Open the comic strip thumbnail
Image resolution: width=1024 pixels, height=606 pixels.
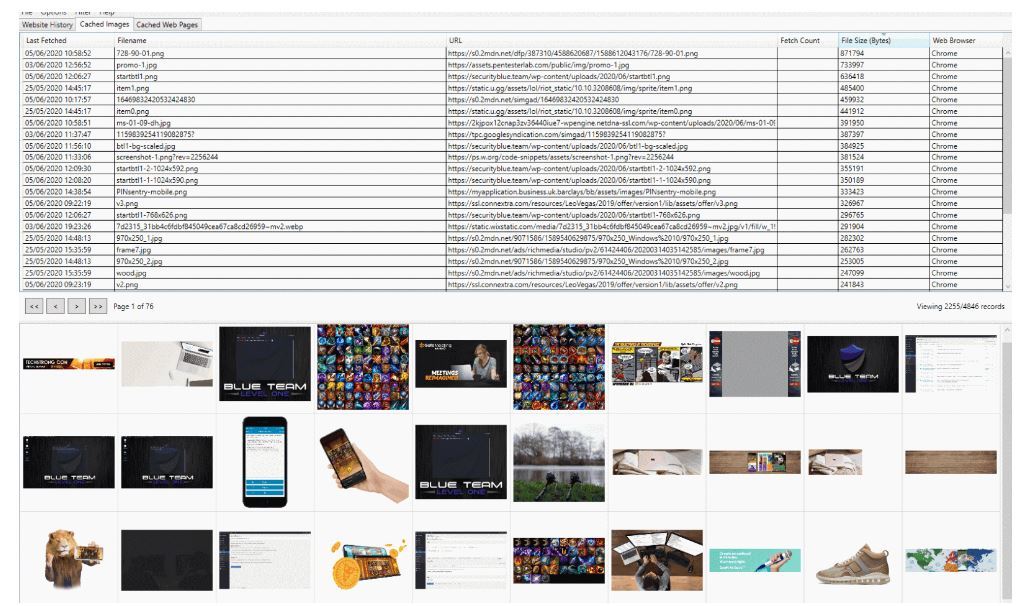coord(657,362)
